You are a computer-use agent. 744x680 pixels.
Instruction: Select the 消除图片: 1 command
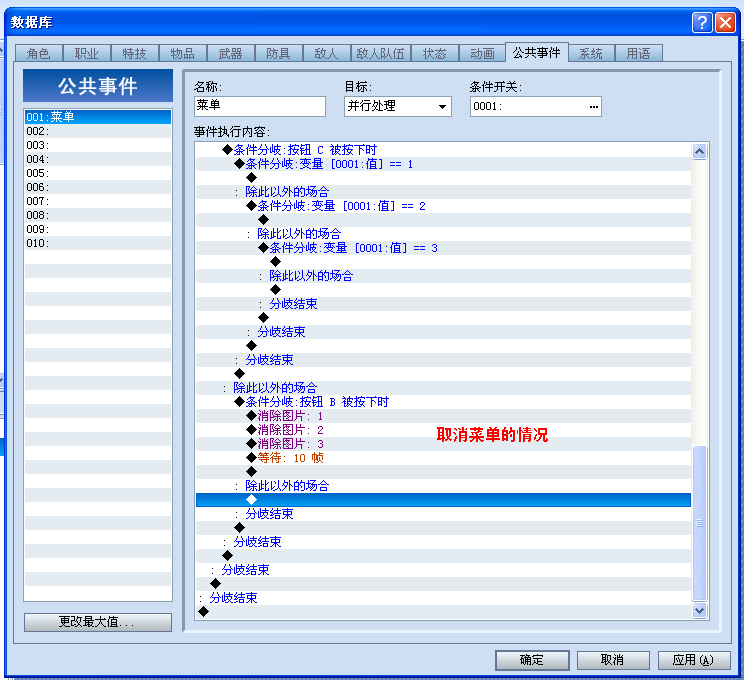(x=443, y=416)
